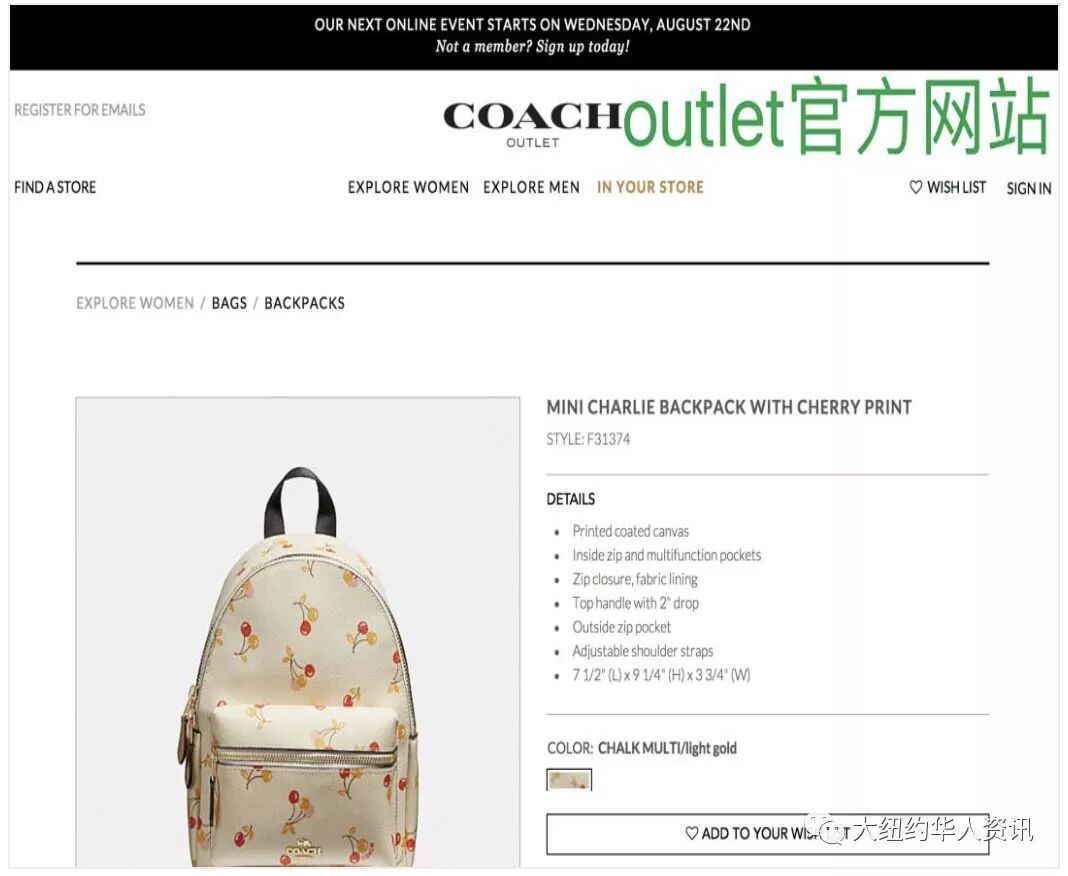Click the heart icon on Add to Wishlist

692,833
